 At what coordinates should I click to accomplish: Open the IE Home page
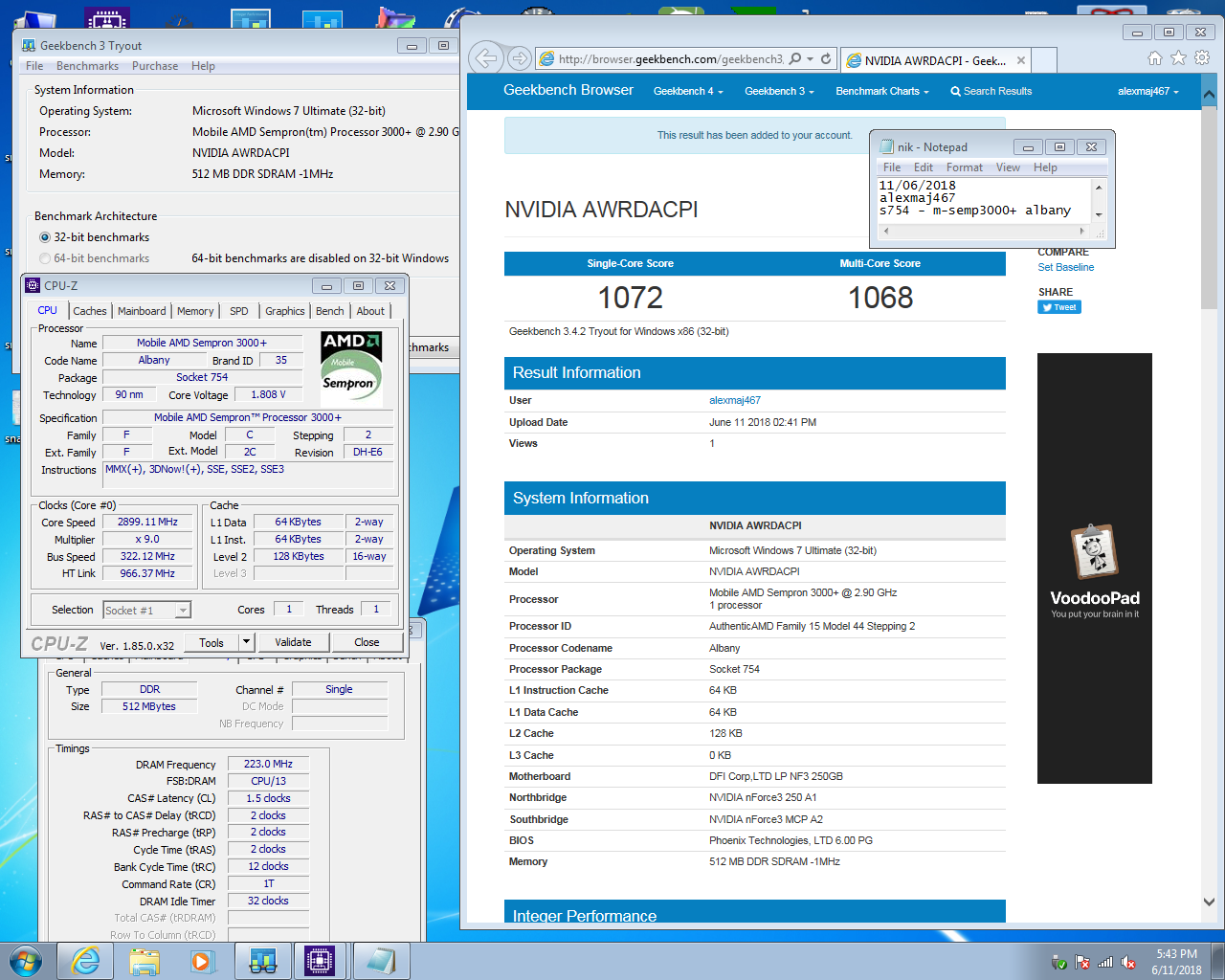pos(1155,58)
